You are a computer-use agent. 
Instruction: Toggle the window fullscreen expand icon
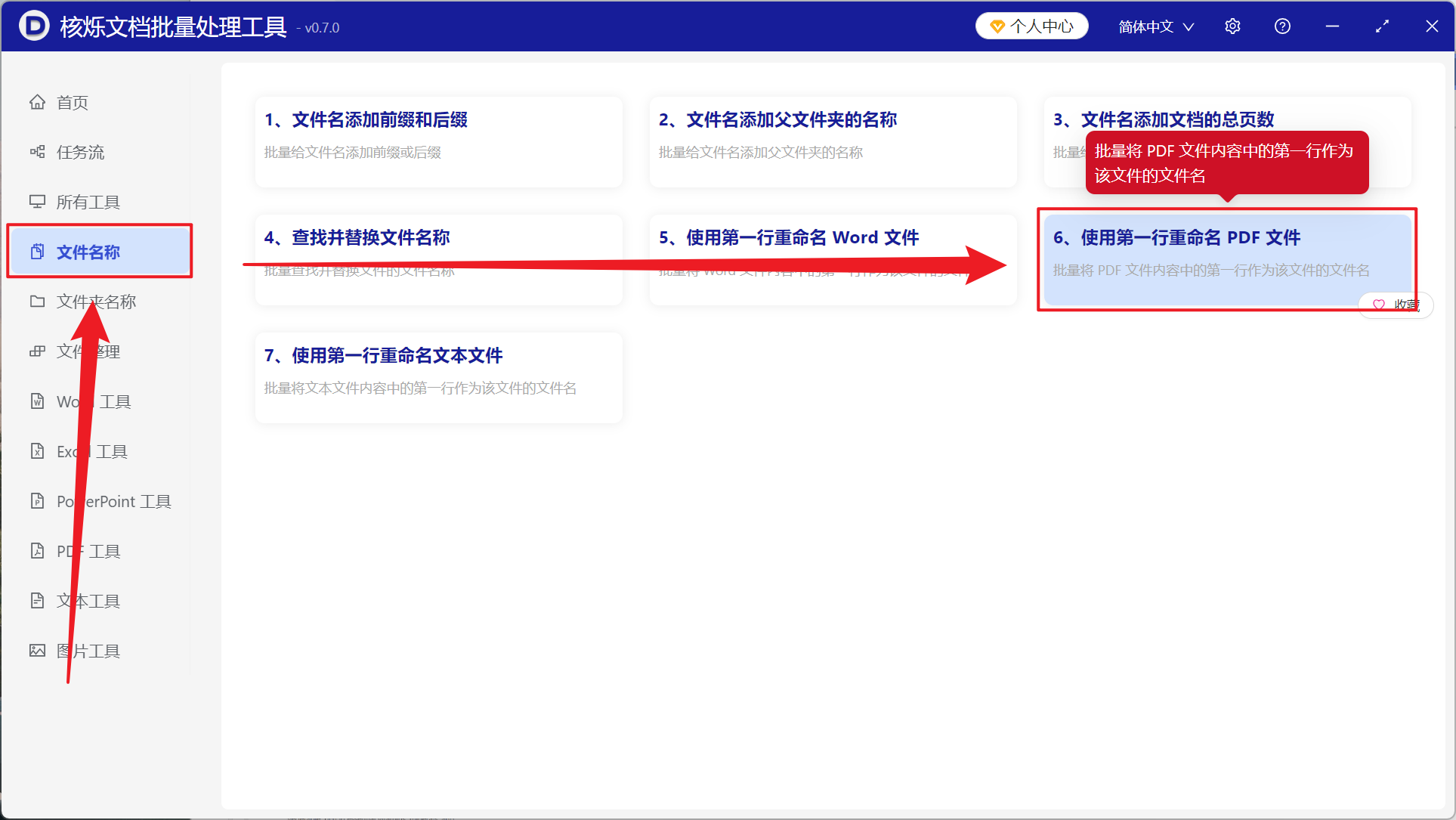click(1382, 26)
